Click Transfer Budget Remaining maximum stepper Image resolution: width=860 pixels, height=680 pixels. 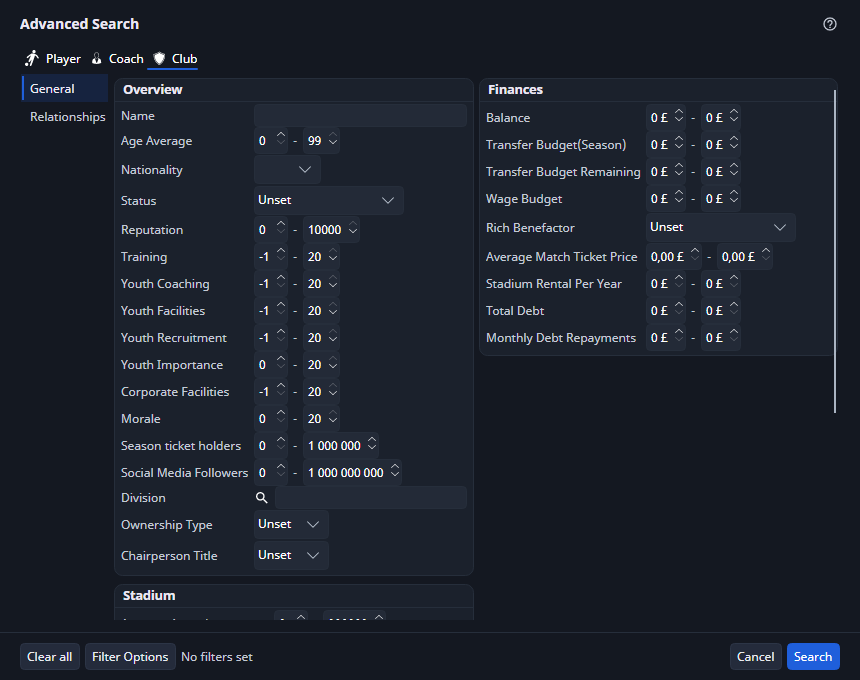click(721, 172)
